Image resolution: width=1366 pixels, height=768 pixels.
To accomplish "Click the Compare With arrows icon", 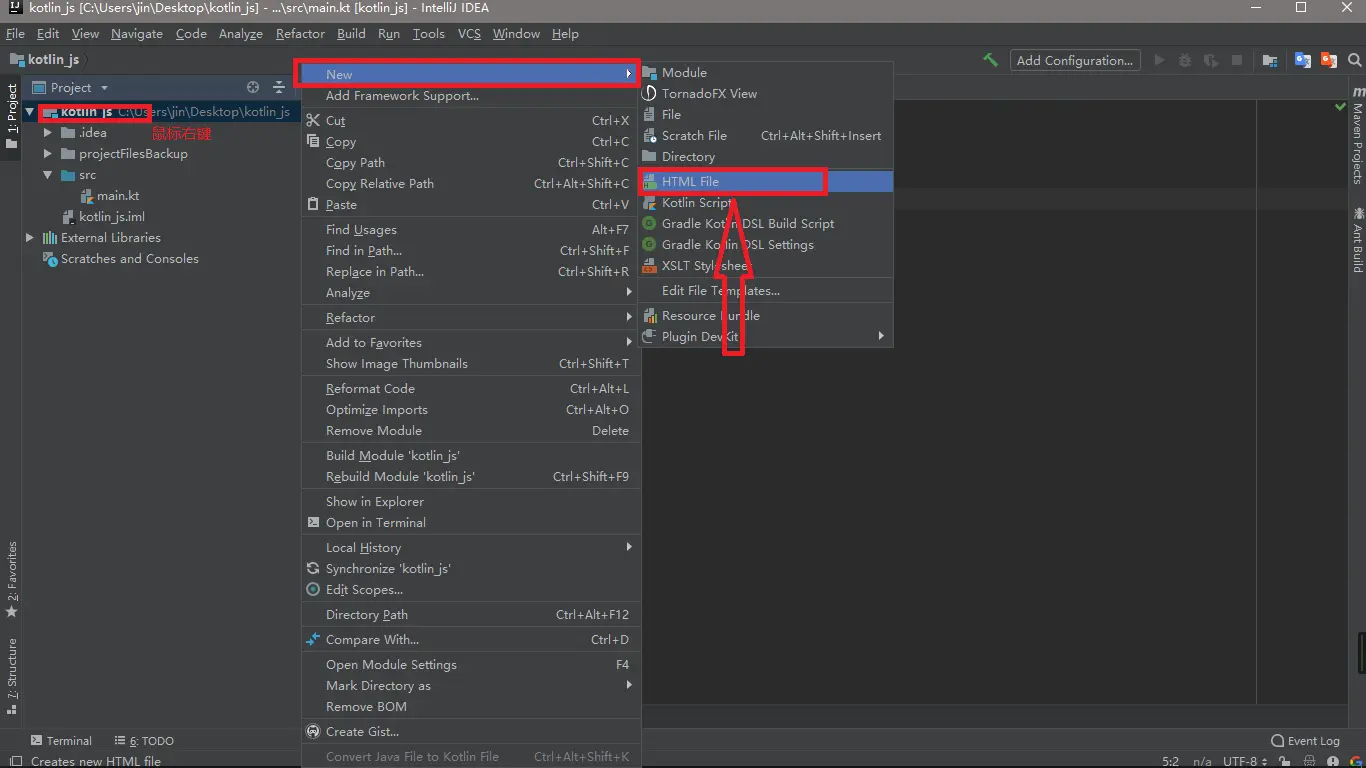I will pyautogui.click(x=313, y=639).
